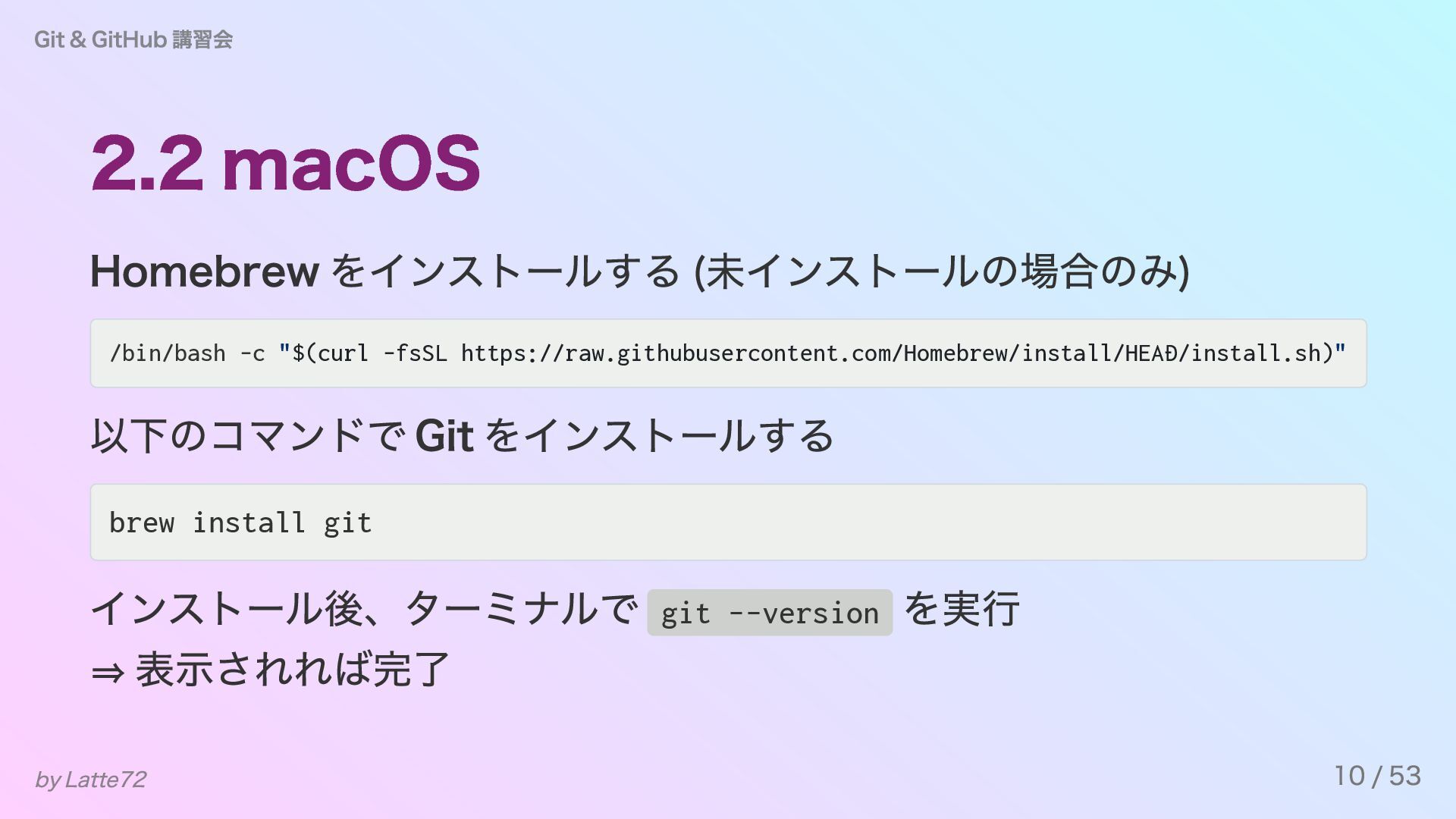The image size is (1456, 819).
Task: Click the /bin/bash curl command code block
Action: [728, 353]
